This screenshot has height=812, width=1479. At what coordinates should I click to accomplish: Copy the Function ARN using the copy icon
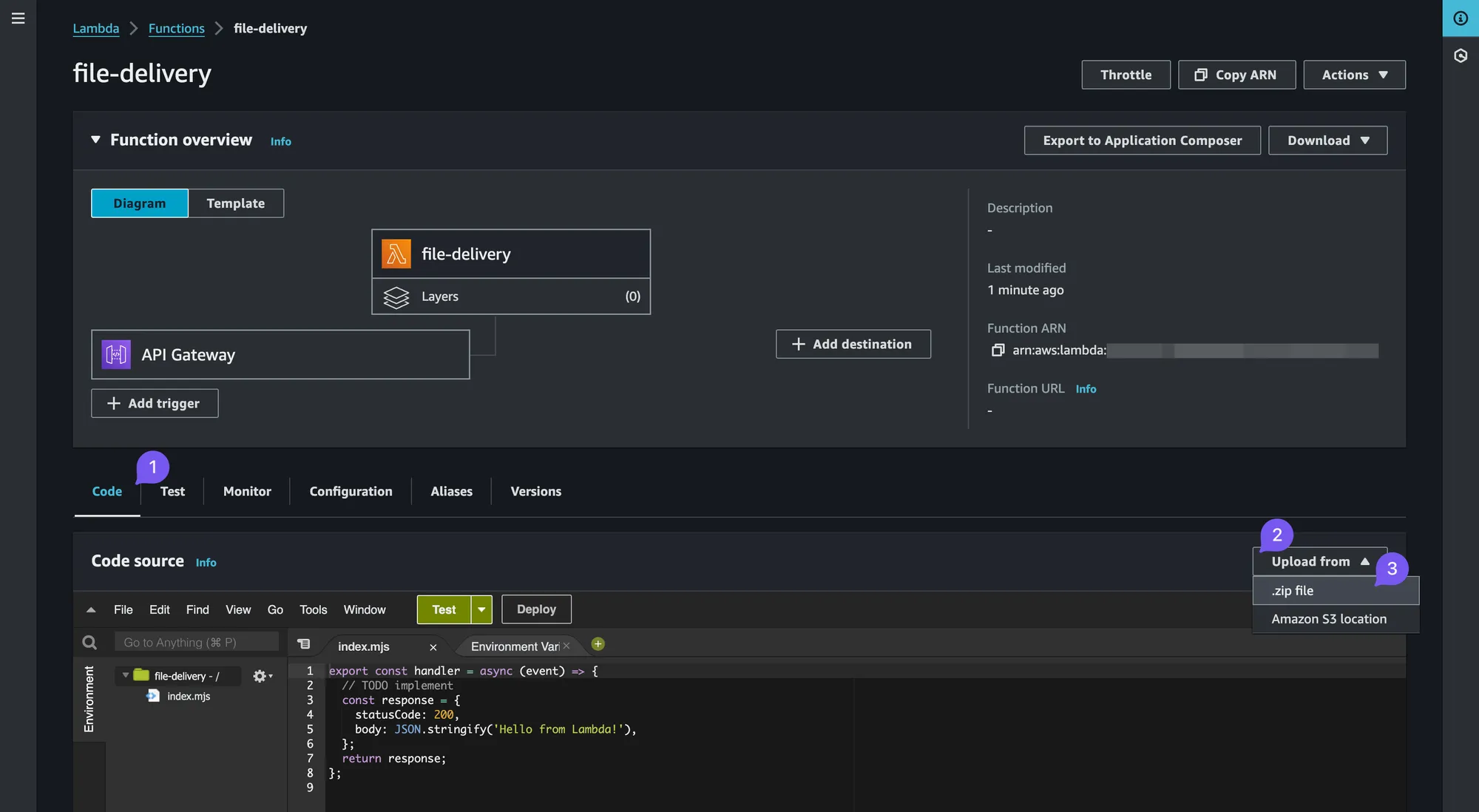click(x=998, y=351)
